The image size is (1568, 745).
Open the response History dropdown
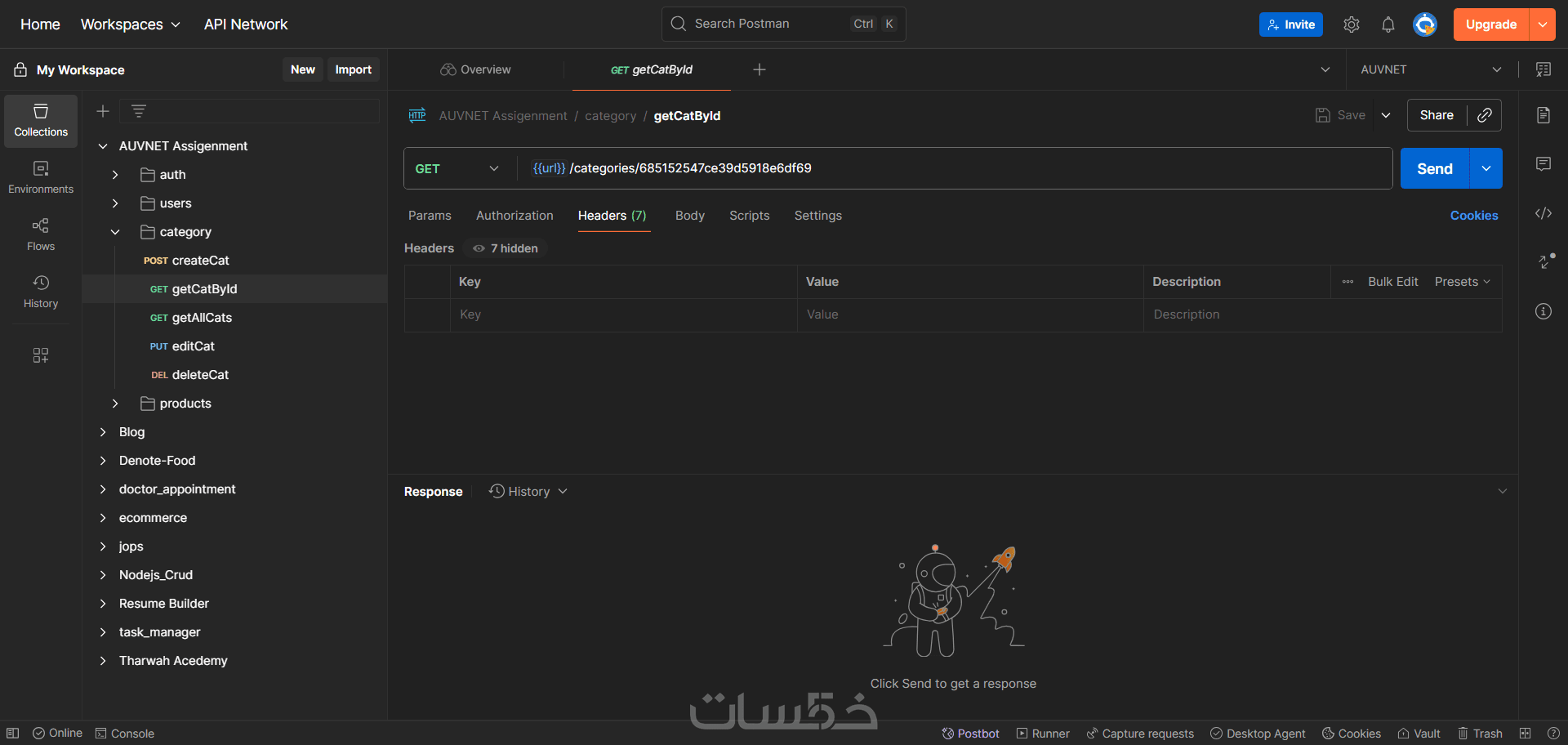point(528,492)
